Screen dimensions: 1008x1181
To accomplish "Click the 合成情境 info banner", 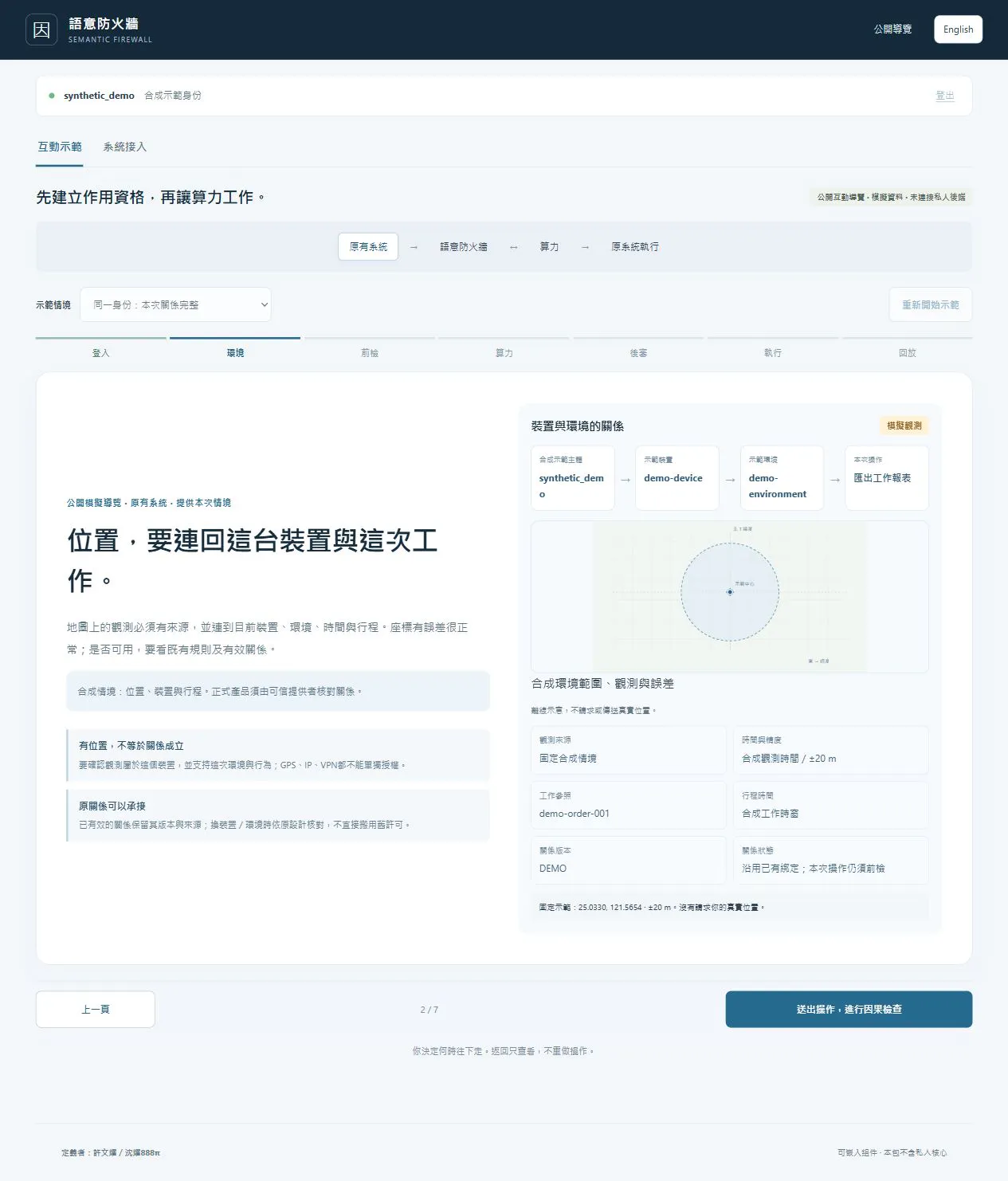I will pos(278,691).
